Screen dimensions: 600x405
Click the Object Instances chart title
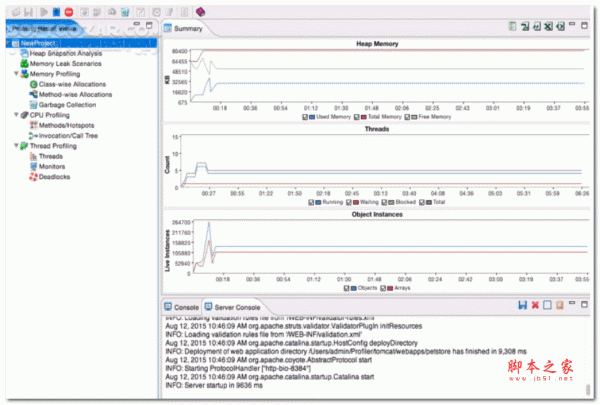pos(377,214)
